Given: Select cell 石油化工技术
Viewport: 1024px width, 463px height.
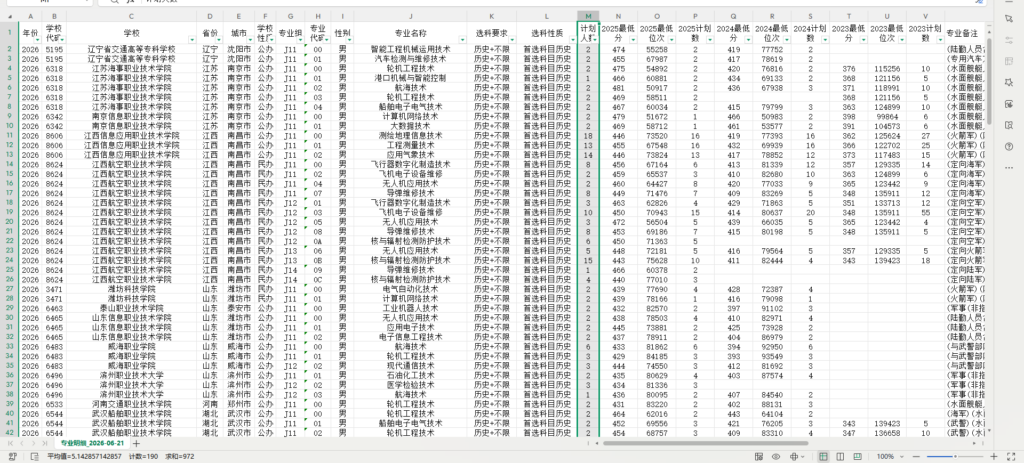Looking at the screenshot, I should [410, 375].
